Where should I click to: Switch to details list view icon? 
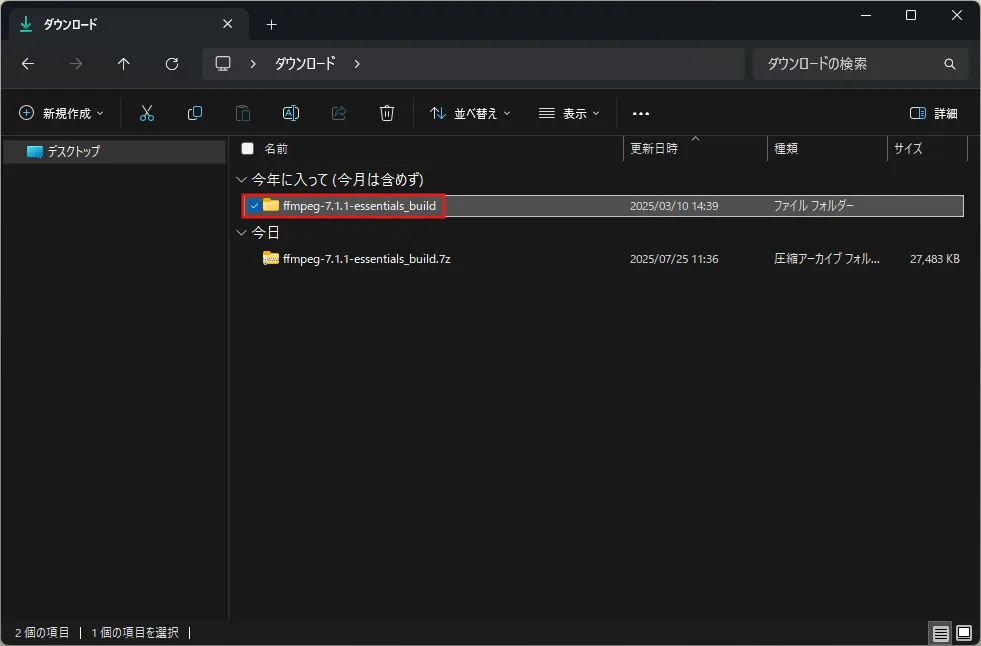[x=940, y=633]
